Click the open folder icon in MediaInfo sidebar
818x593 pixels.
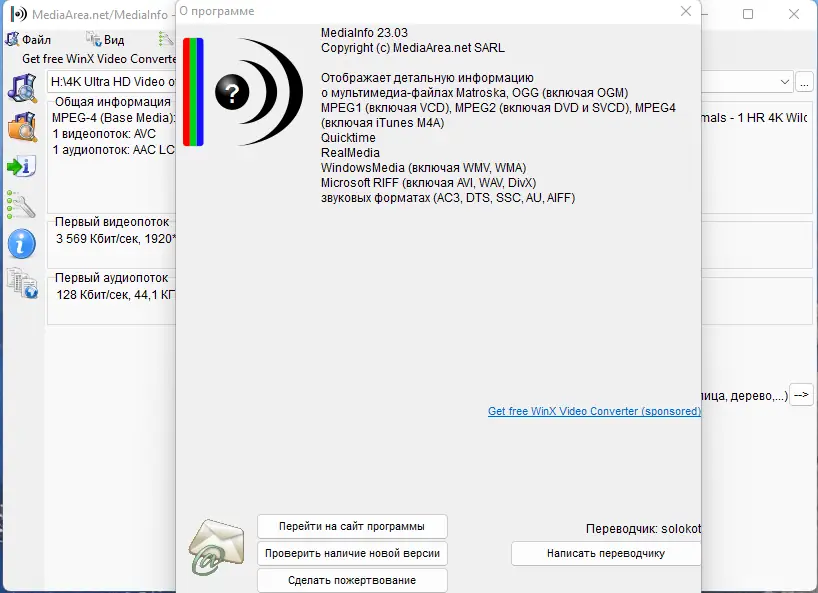tap(22, 127)
